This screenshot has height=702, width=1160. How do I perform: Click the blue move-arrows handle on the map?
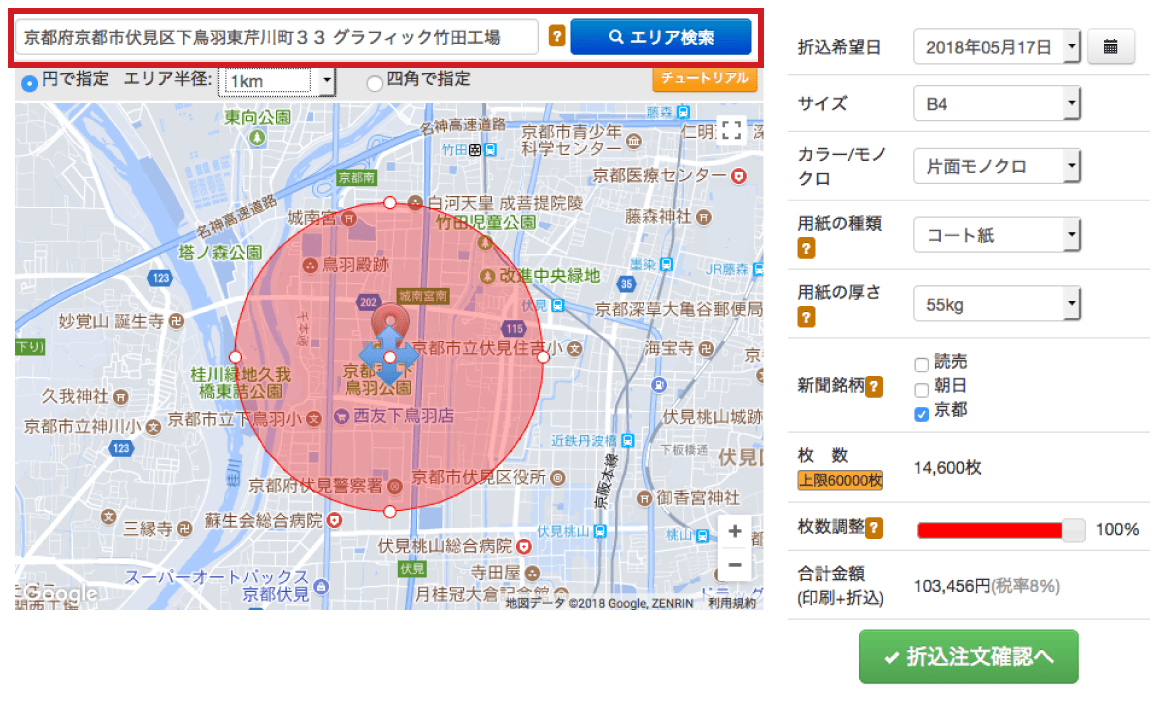coord(389,356)
